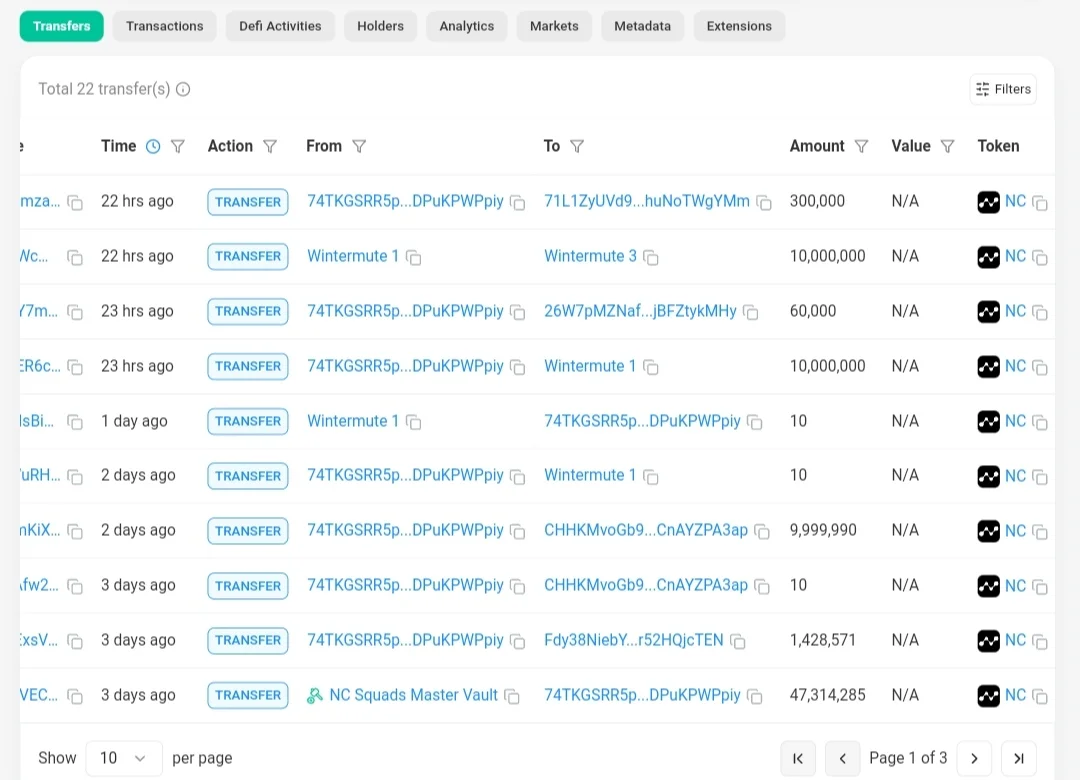Open the Metadata tab
The image size is (1080, 780).
pos(643,26)
